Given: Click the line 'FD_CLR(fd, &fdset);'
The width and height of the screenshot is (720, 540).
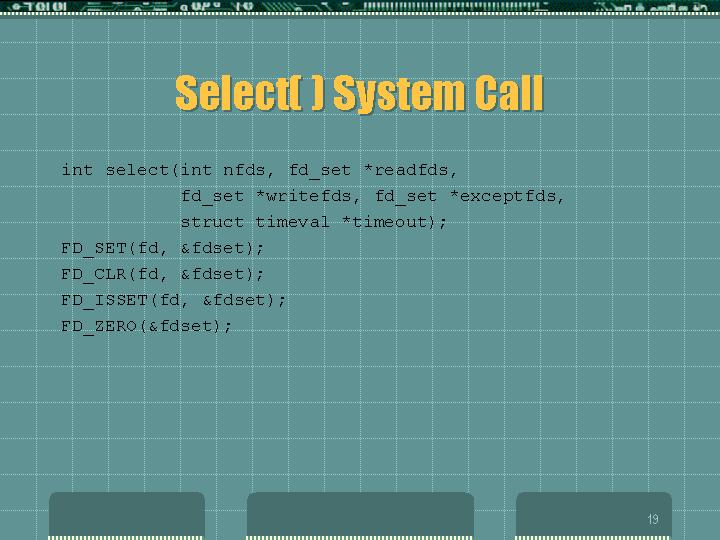Looking at the screenshot, I should click(x=163, y=274).
